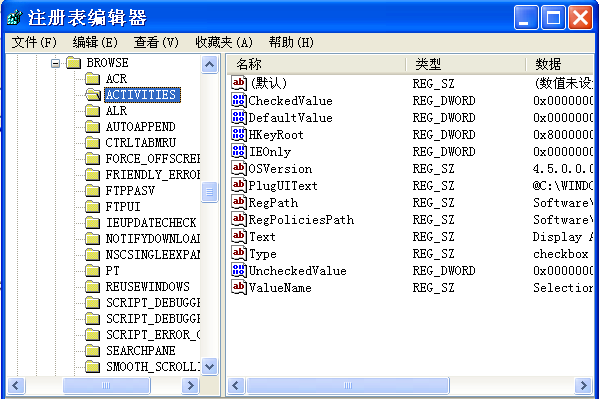Click the Registry Editor title bar icon
Screen dimensions: 600x399
click(x=15, y=18)
